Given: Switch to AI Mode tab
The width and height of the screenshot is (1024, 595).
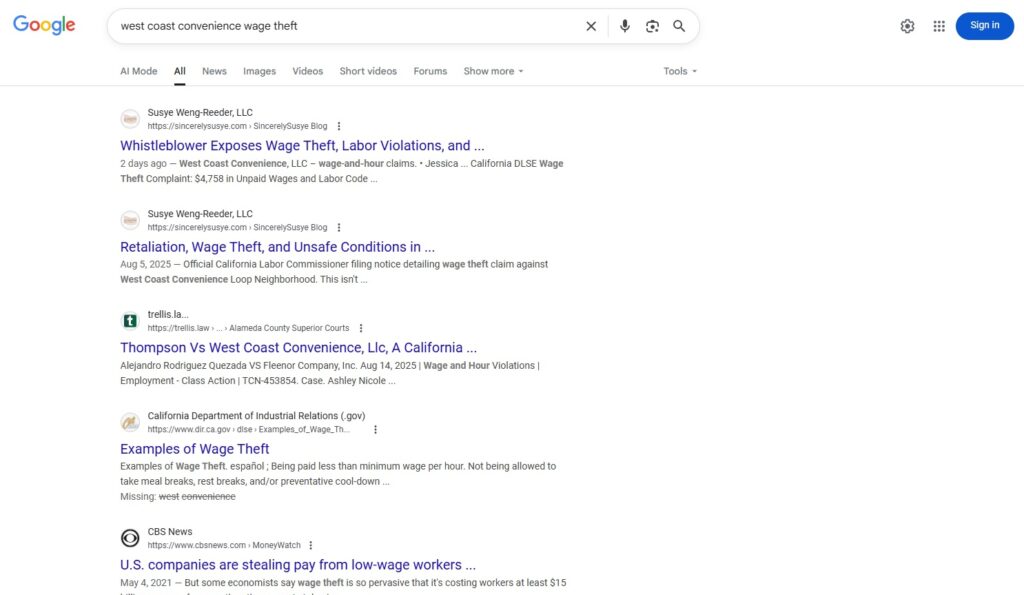Looking at the screenshot, I should click(138, 71).
